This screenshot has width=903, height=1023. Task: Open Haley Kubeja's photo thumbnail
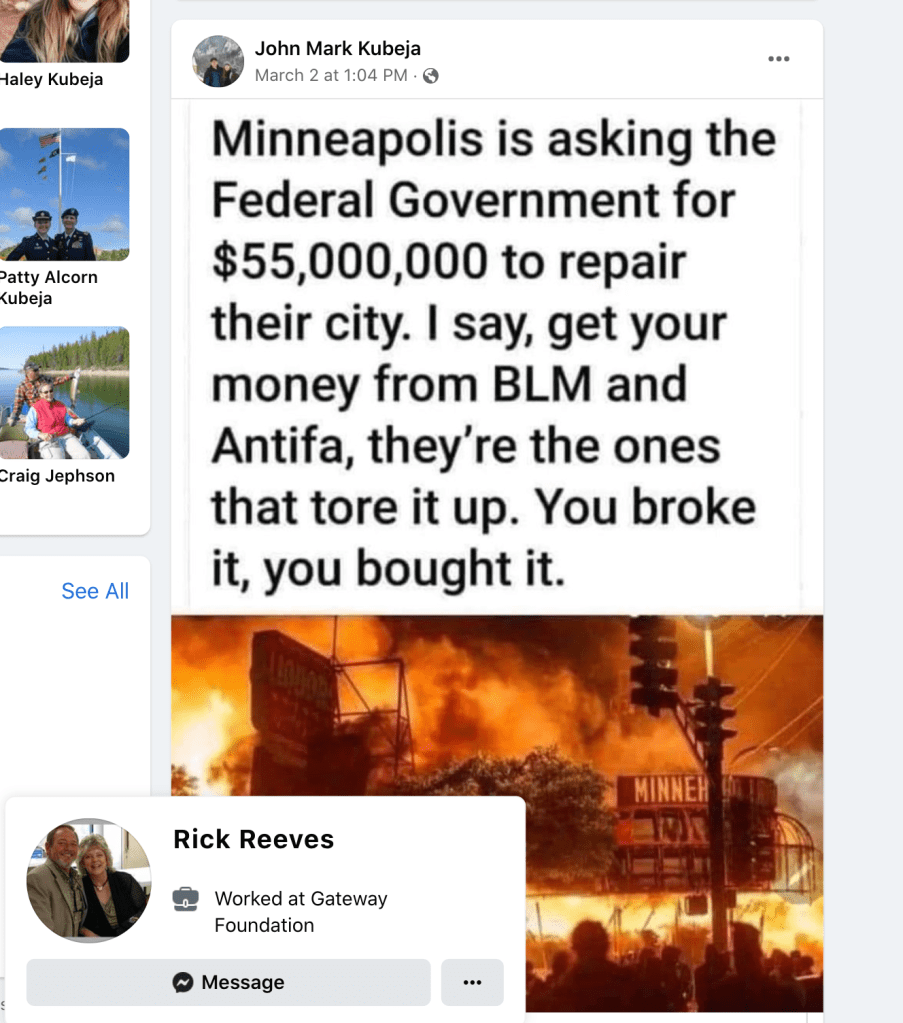[x=64, y=31]
